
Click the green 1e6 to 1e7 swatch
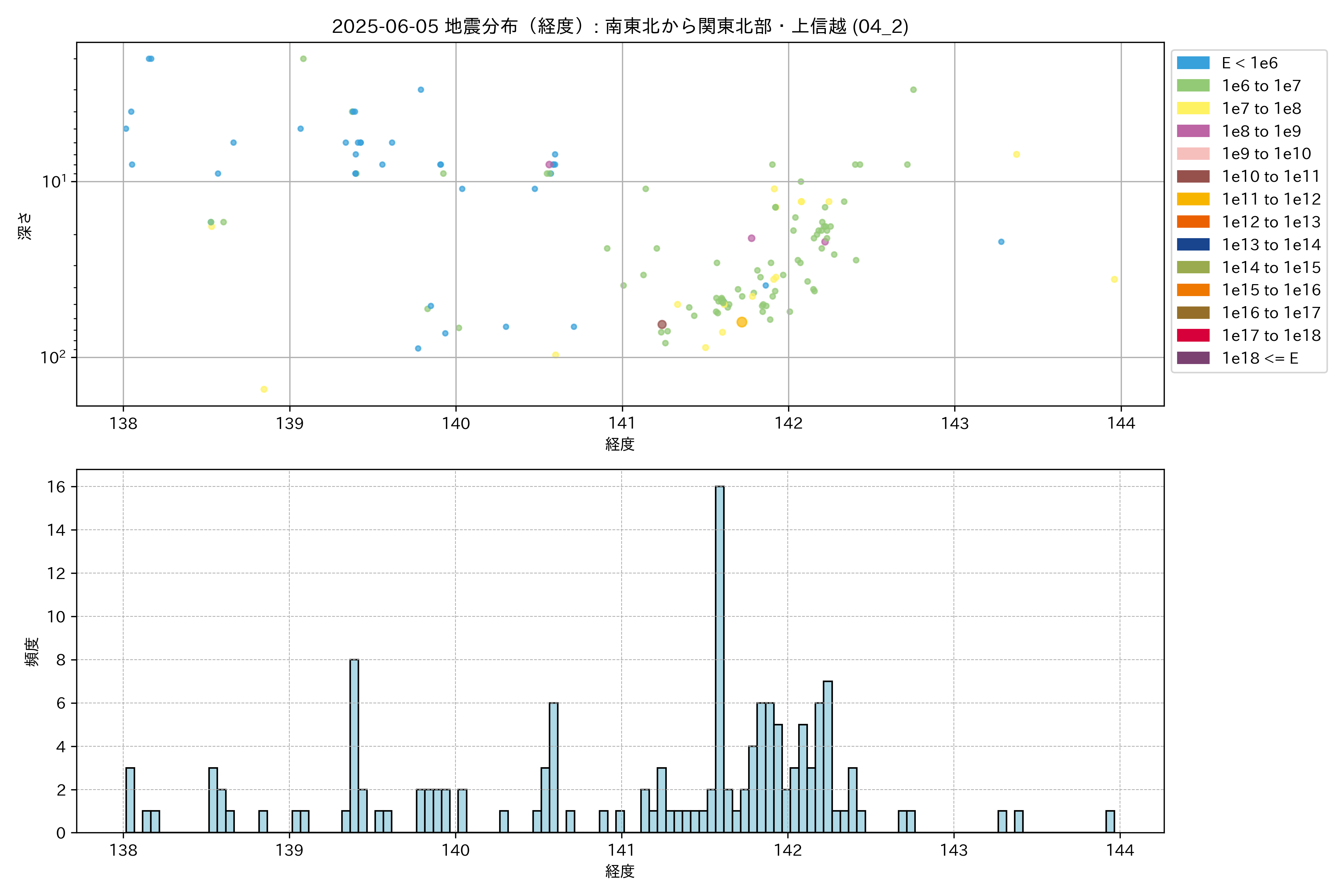tap(1192, 86)
